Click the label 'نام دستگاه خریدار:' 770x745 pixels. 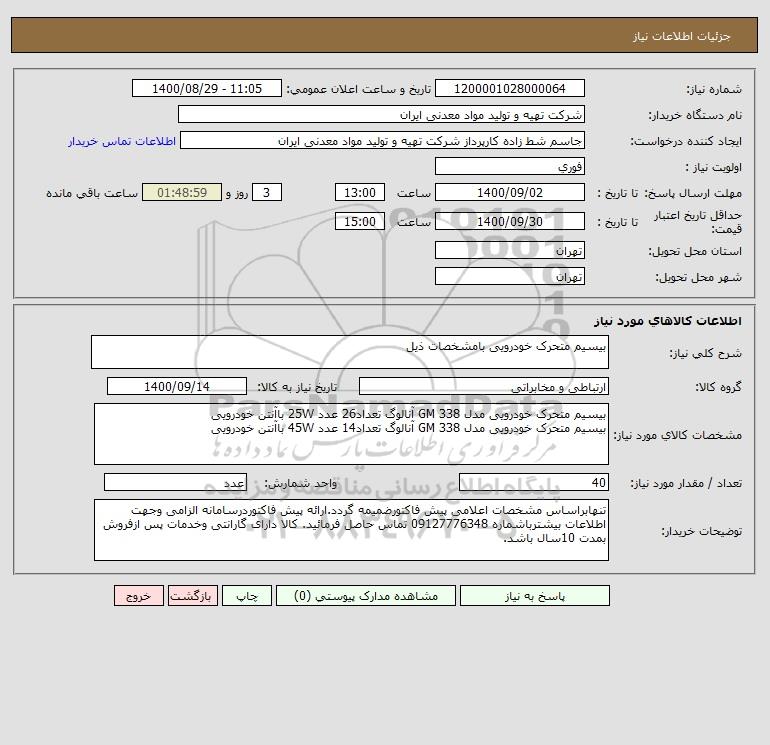click(x=695, y=115)
